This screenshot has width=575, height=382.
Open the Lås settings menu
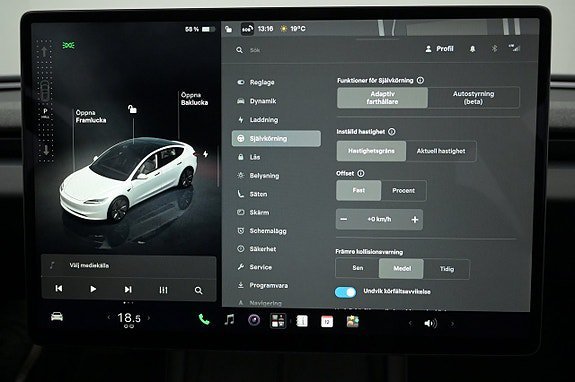point(249,157)
